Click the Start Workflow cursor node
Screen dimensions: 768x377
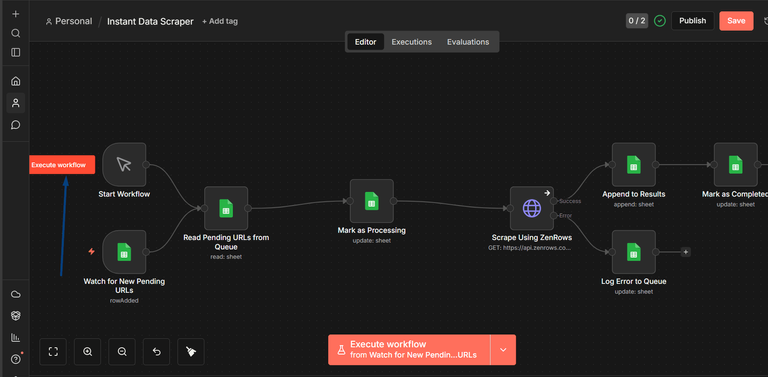[124, 165]
